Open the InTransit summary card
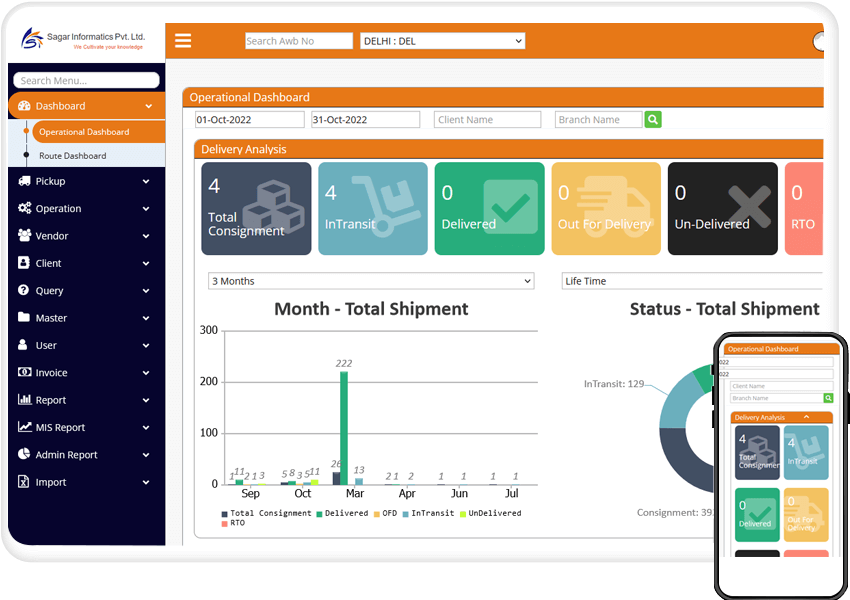The height and width of the screenshot is (600, 850). pos(372,209)
